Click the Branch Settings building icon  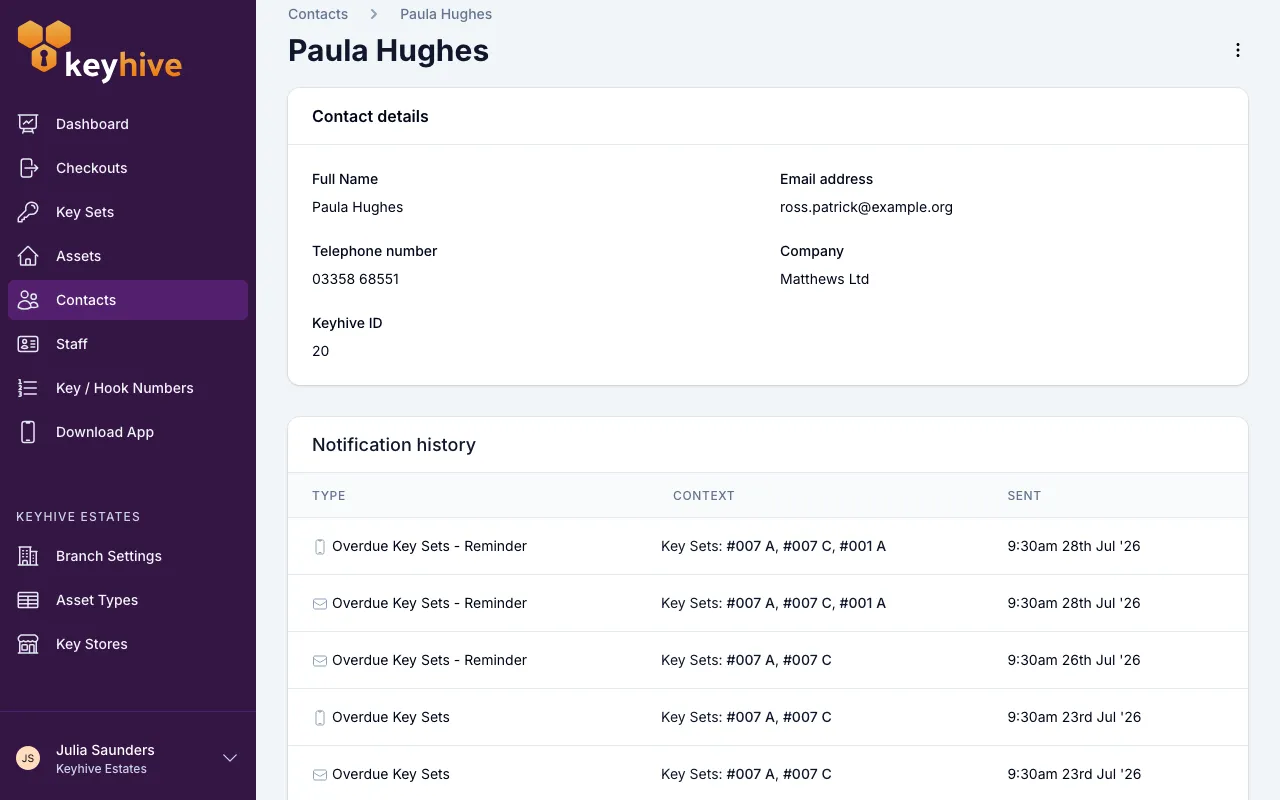pyautogui.click(x=28, y=556)
